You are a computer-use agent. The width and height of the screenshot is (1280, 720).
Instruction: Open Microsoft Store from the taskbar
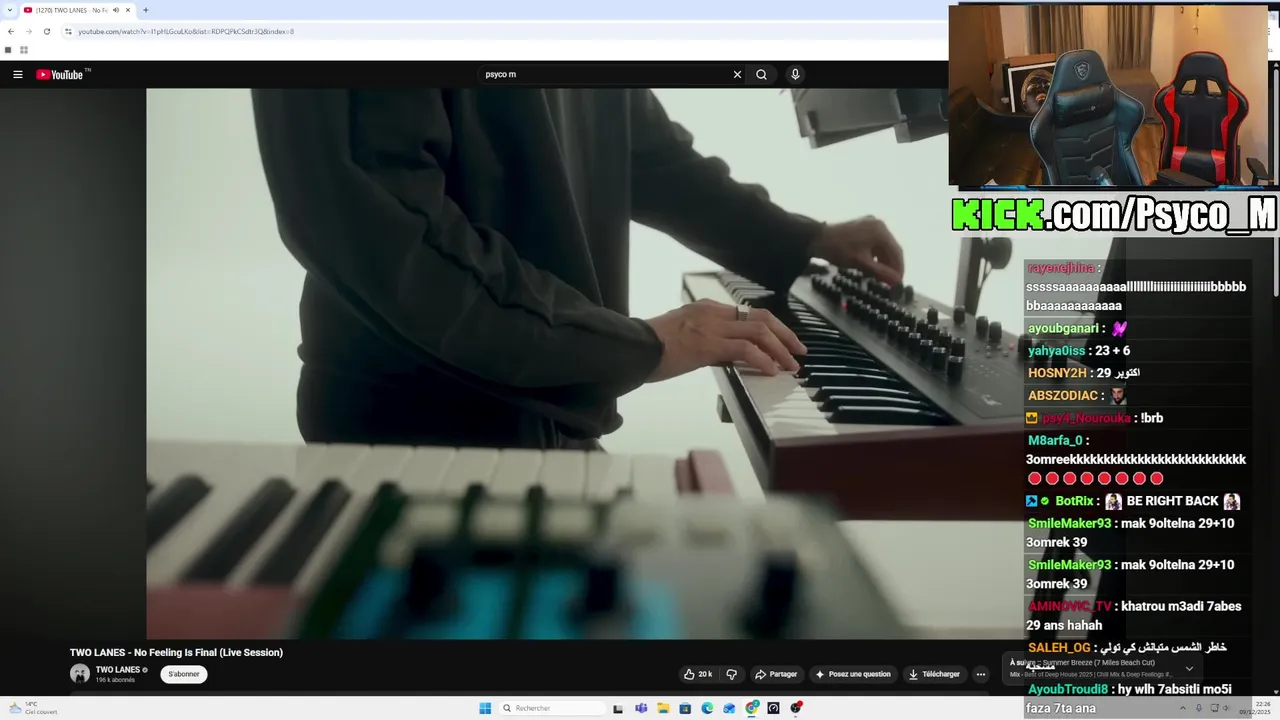pos(685,708)
